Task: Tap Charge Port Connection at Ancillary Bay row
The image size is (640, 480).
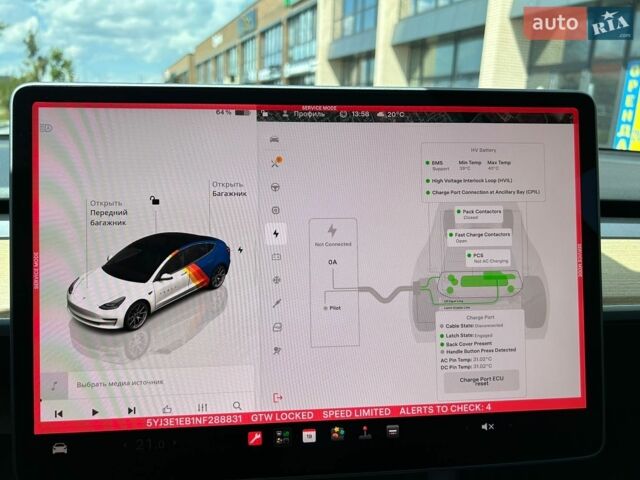Action: [482, 192]
